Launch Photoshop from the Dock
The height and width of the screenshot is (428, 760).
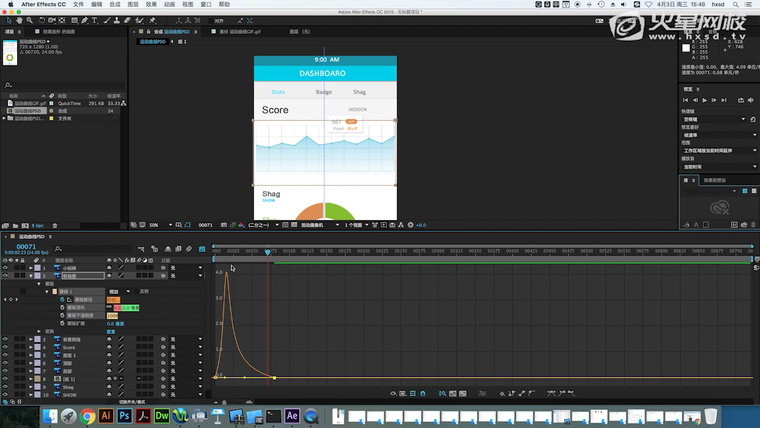(123, 415)
